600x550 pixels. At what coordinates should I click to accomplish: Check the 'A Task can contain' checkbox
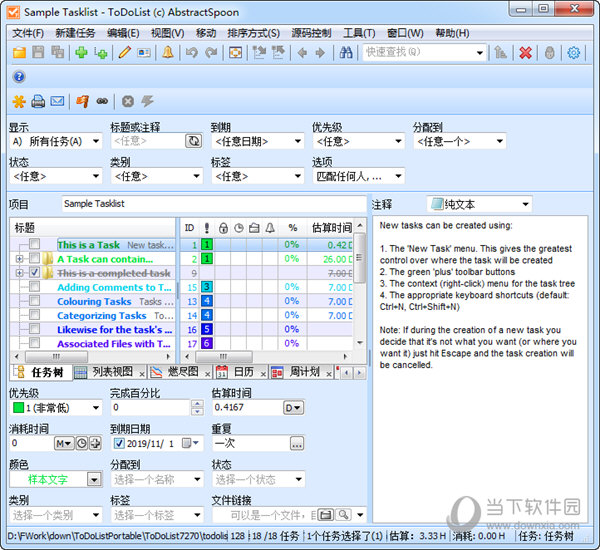[34, 258]
